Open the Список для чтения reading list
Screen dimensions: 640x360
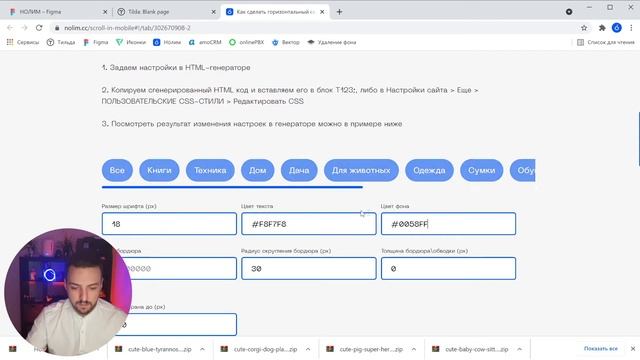tap(606, 42)
